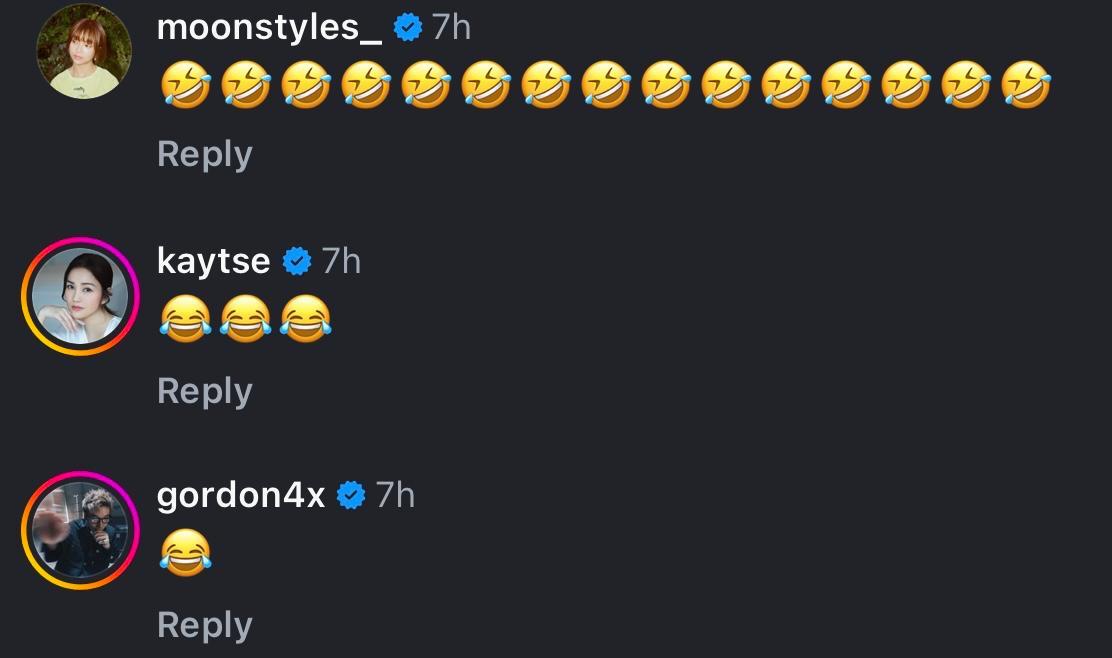1112x658 pixels.
Task: Click the 7h timestamp beside gordon4x
Action: click(395, 496)
